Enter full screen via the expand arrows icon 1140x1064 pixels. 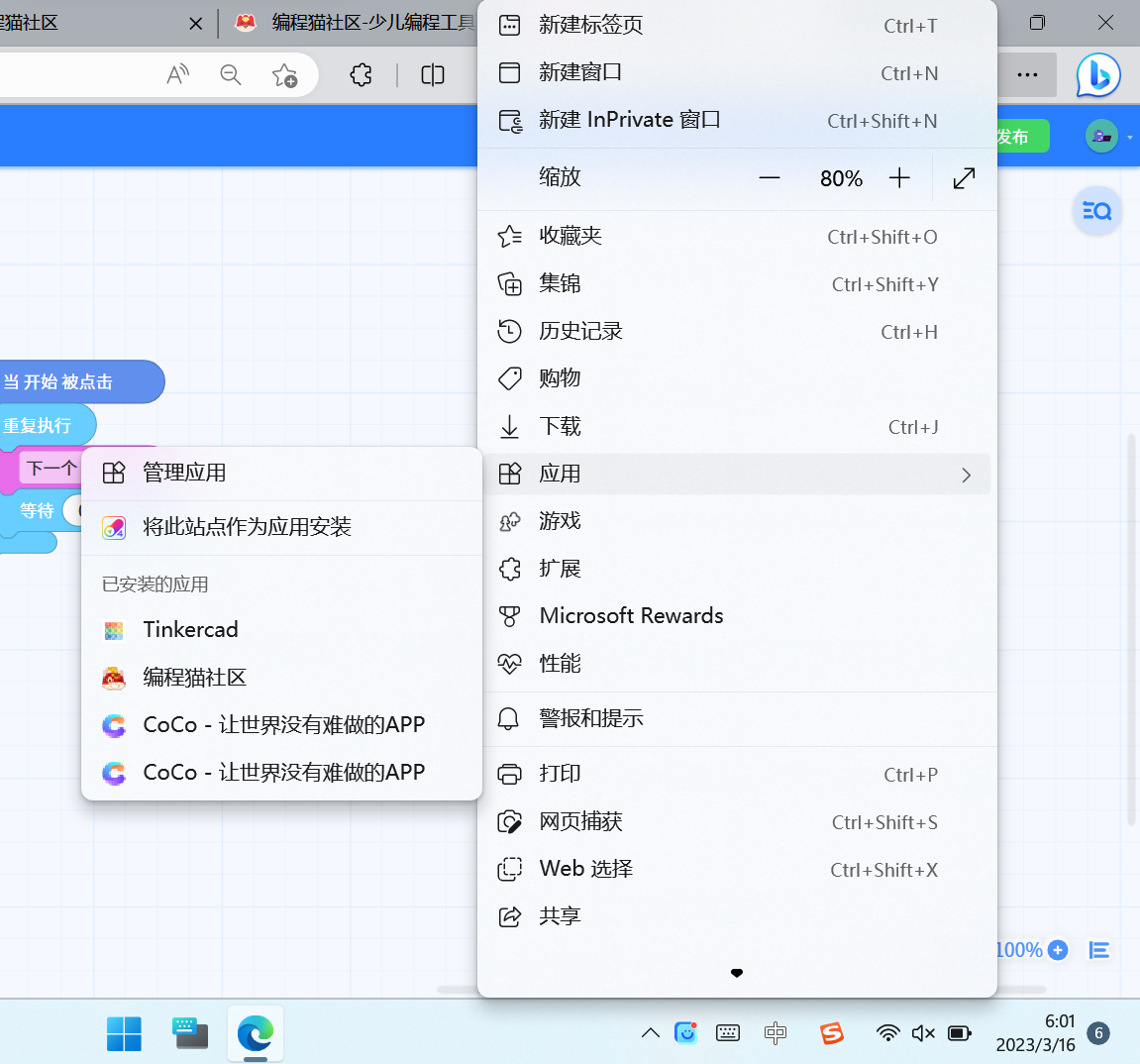tap(964, 178)
